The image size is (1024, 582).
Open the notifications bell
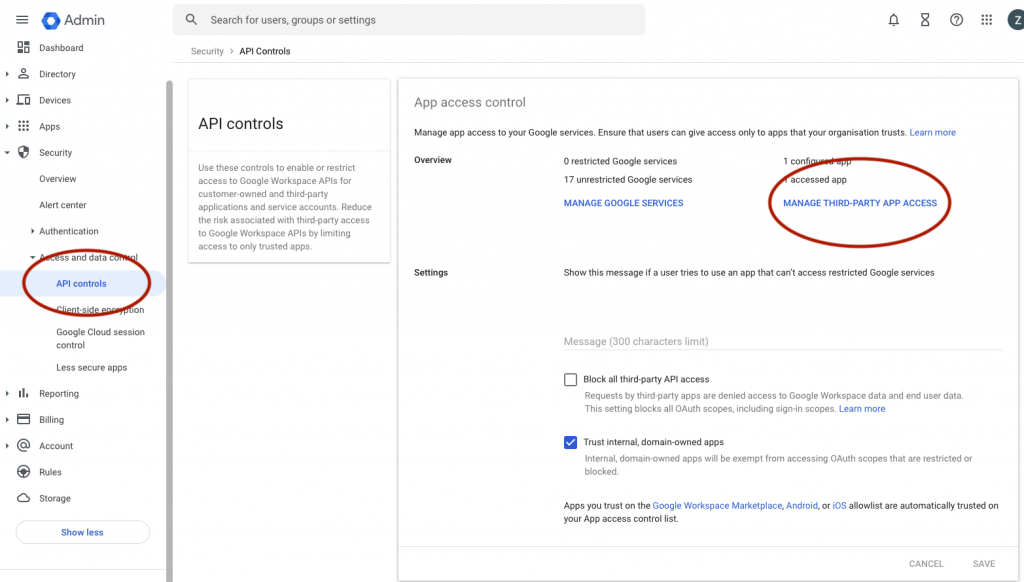point(893,20)
